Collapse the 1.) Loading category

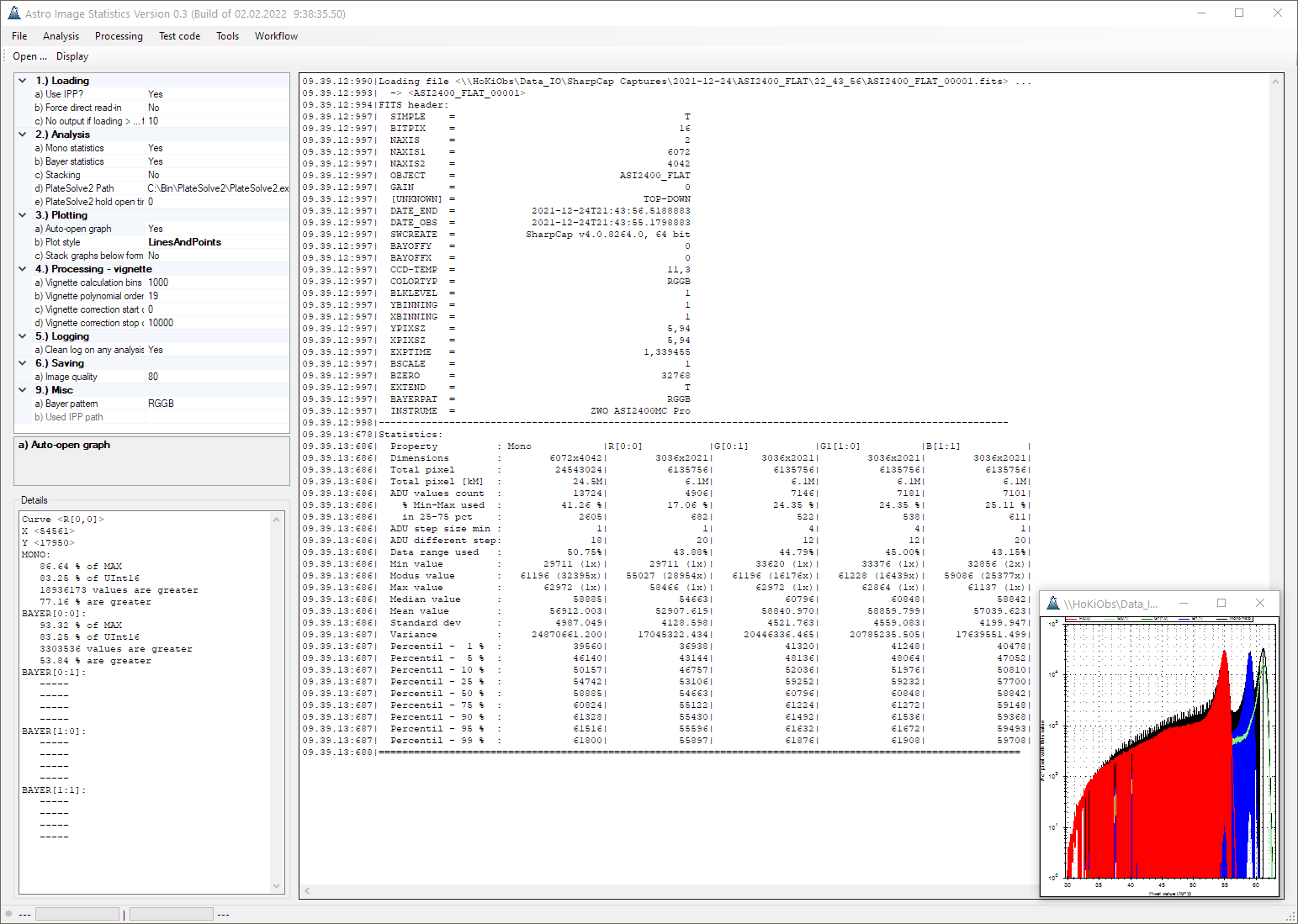(x=23, y=81)
